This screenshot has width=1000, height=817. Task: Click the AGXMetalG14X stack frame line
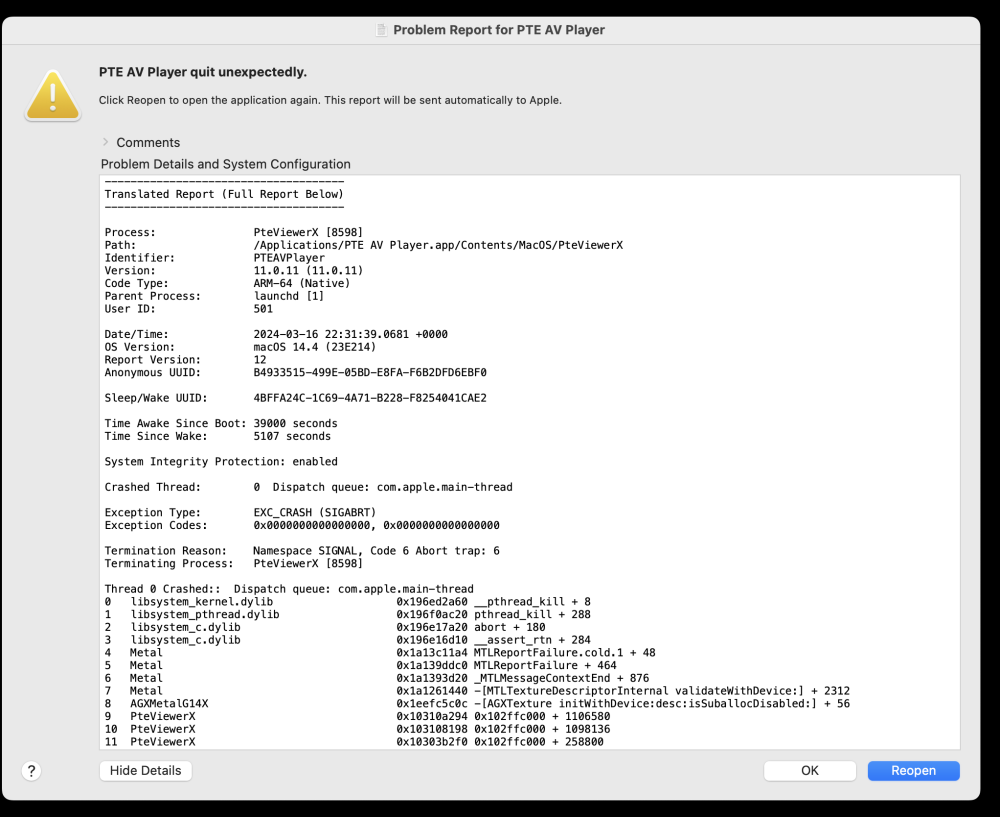477,704
